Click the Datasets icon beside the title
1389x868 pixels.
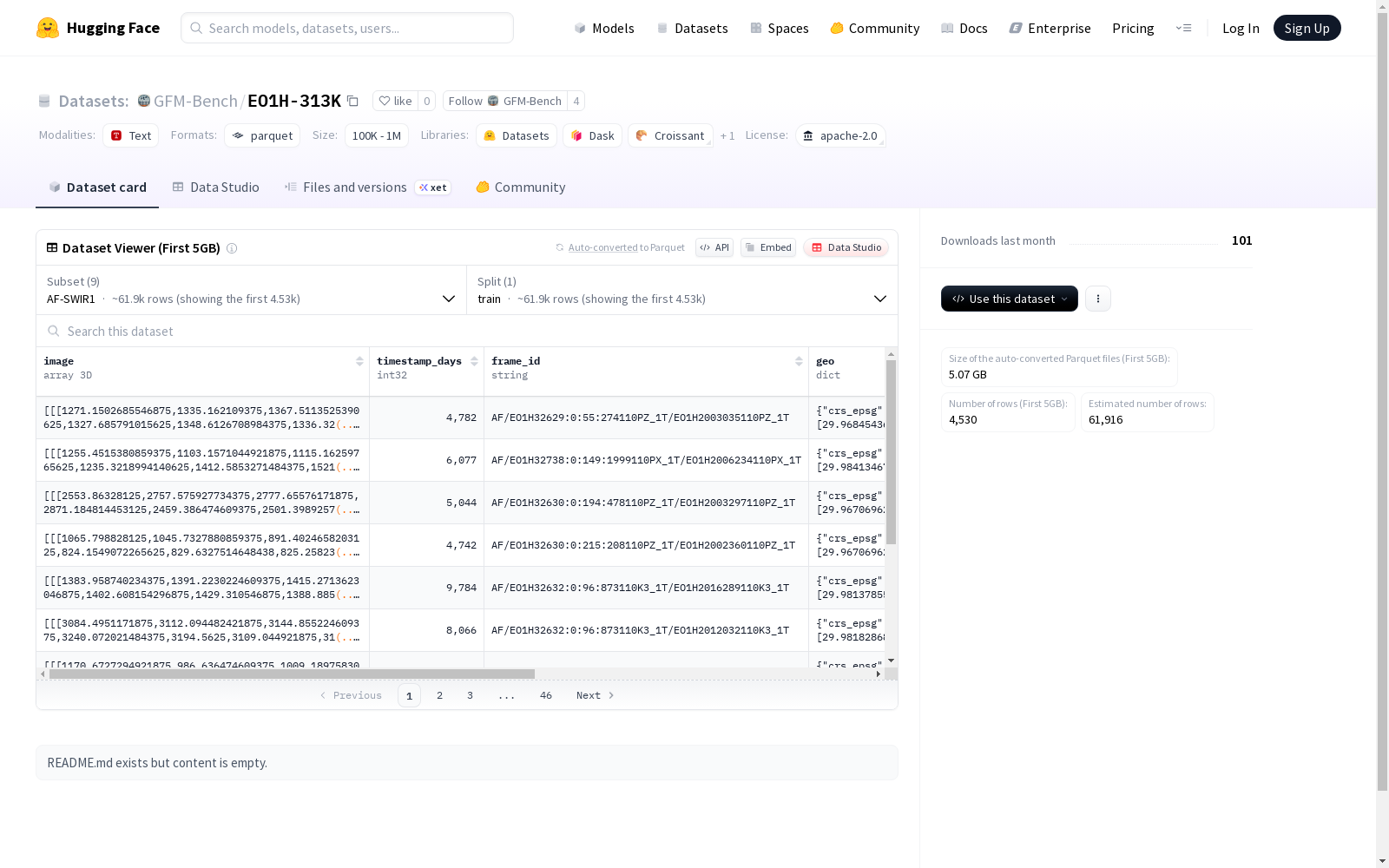[x=44, y=101]
